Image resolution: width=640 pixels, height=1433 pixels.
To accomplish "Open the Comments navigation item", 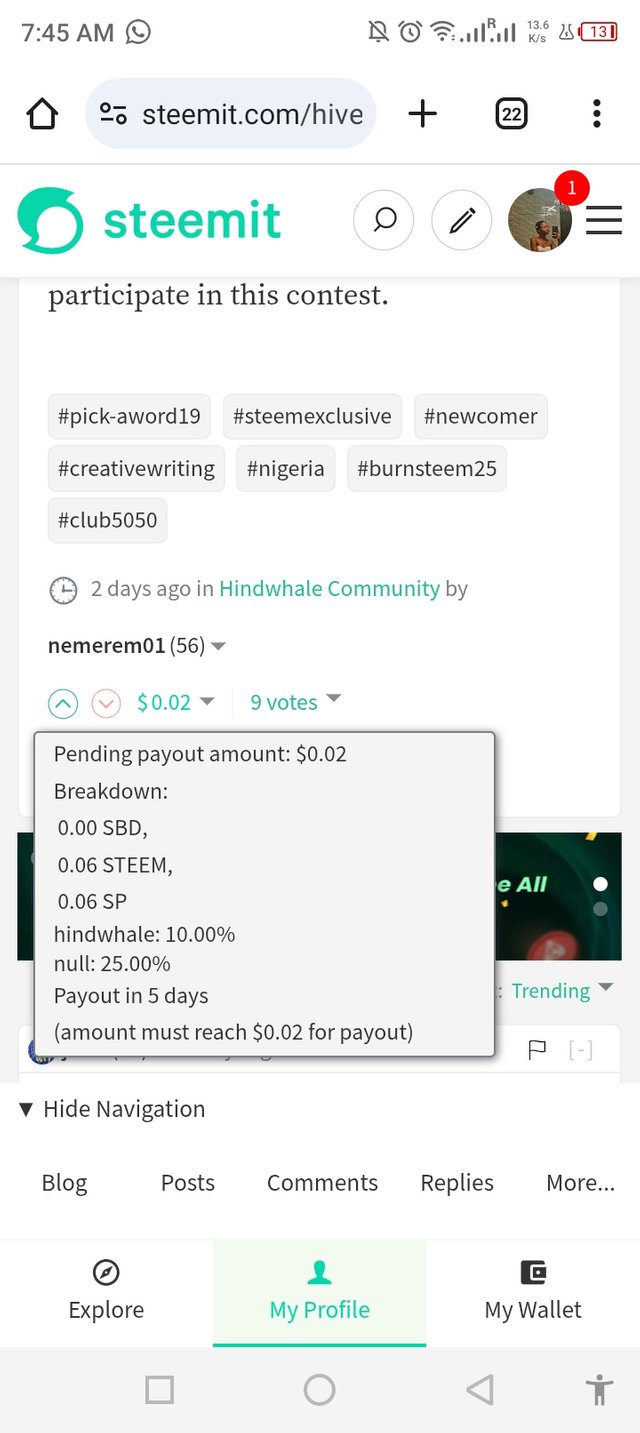I will tap(322, 1183).
